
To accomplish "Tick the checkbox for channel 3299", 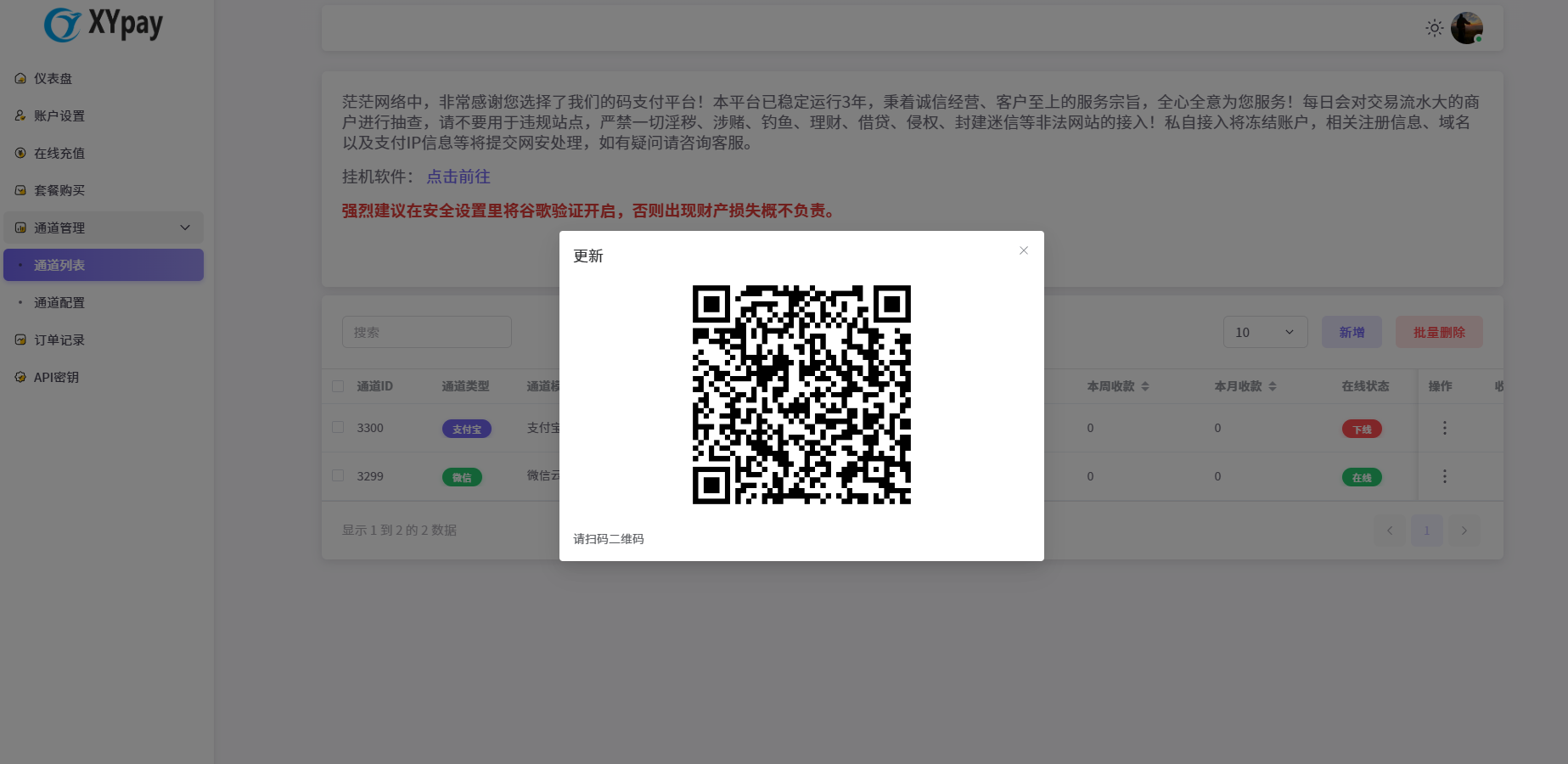I will coord(338,476).
